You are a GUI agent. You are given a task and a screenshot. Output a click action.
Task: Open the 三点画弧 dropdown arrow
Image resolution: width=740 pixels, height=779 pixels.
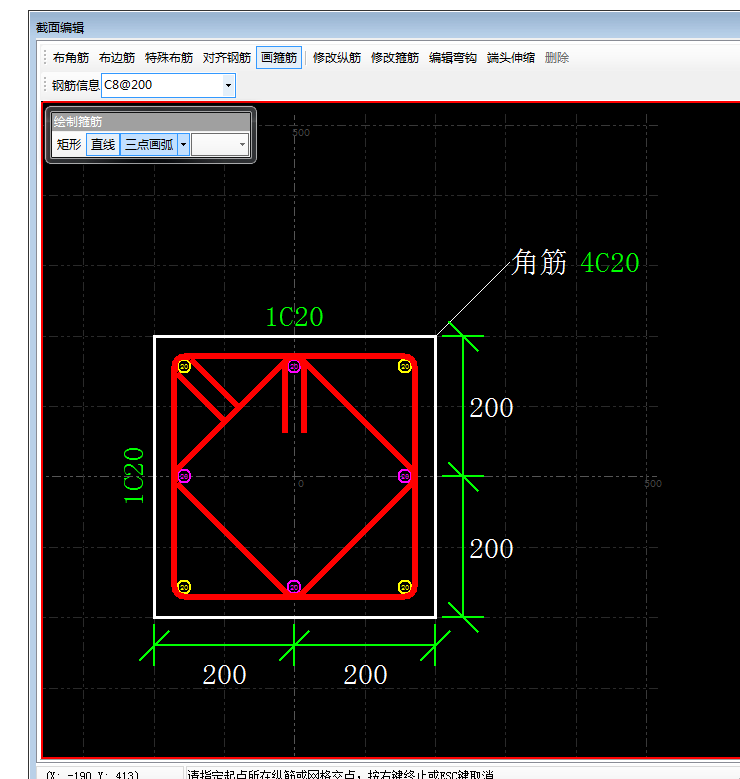[x=183, y=145]
